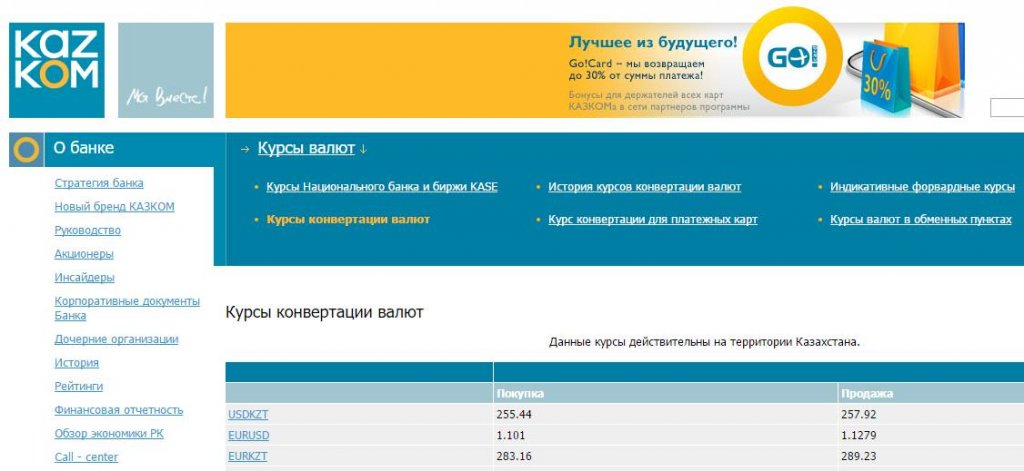The height and width of the screenshot is (471, 1024).
Task: Click the Go!Card round logo in banner
Action: [792, 59]
